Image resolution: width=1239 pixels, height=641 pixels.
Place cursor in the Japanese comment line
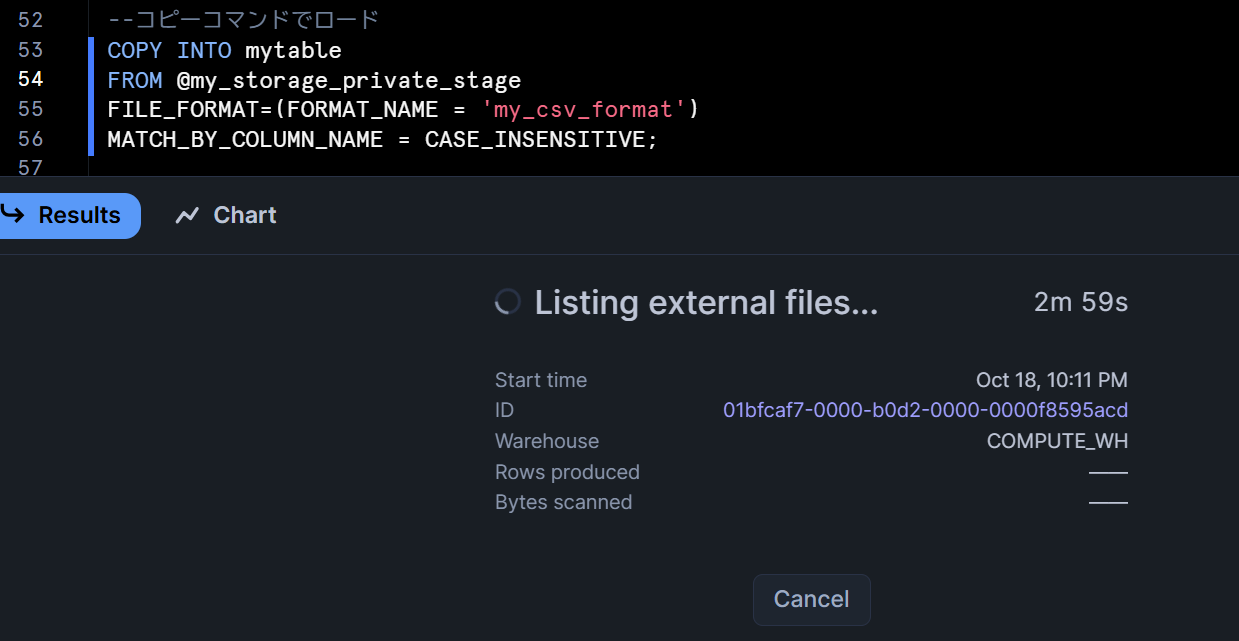point(243,20)
